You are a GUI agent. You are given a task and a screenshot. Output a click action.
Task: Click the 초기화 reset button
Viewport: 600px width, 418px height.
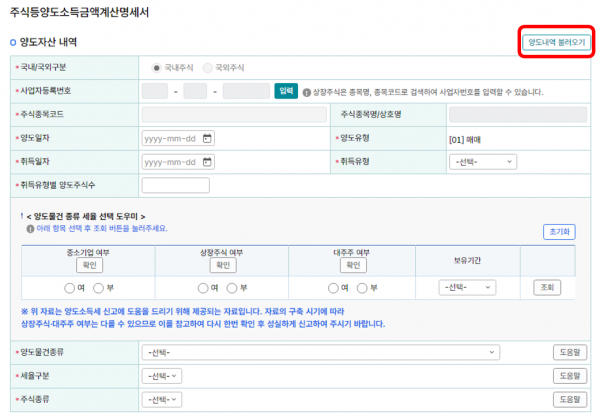point(560,231)
